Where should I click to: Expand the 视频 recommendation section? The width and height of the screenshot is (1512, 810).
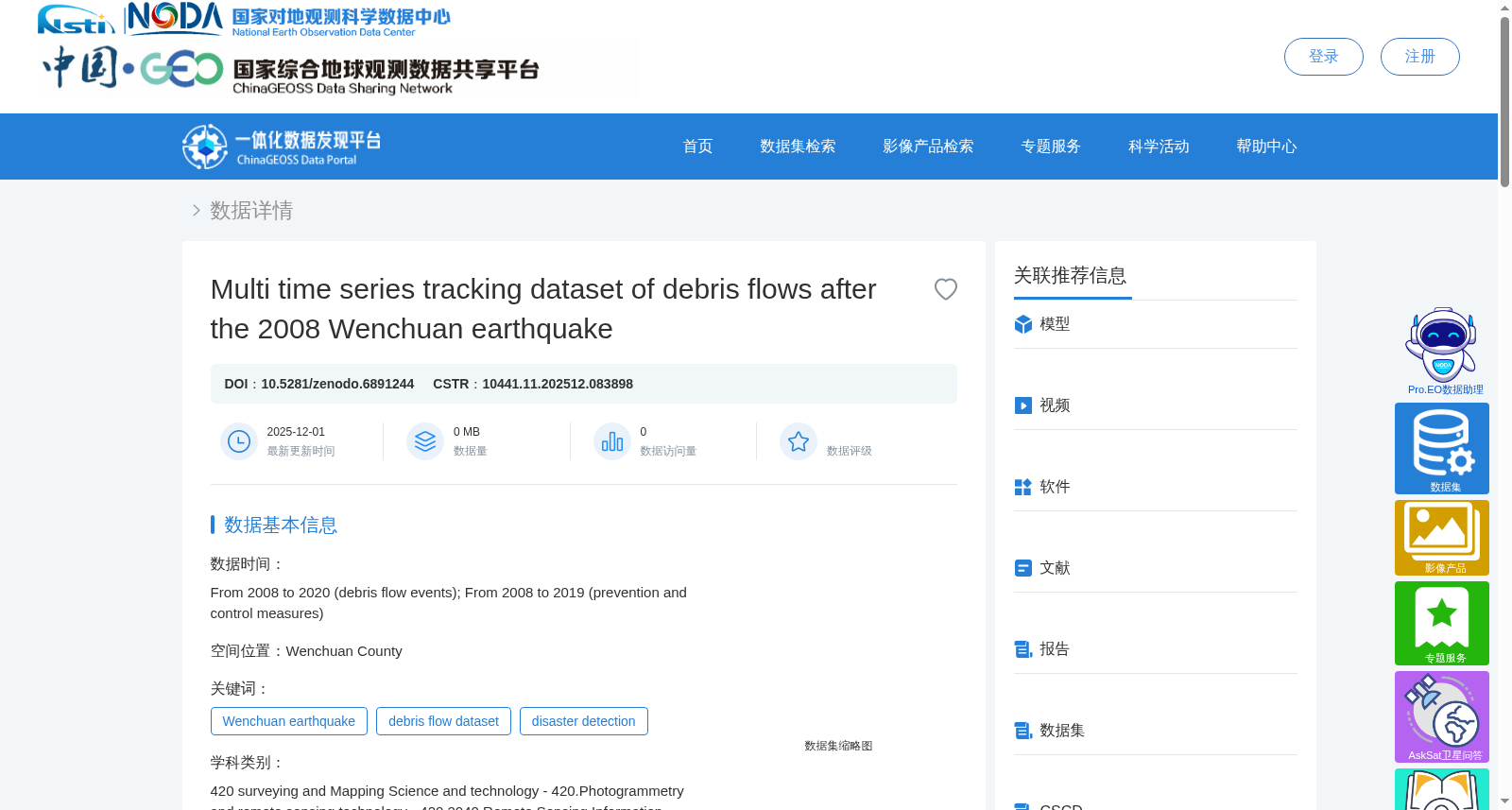tap(1155, 405)
